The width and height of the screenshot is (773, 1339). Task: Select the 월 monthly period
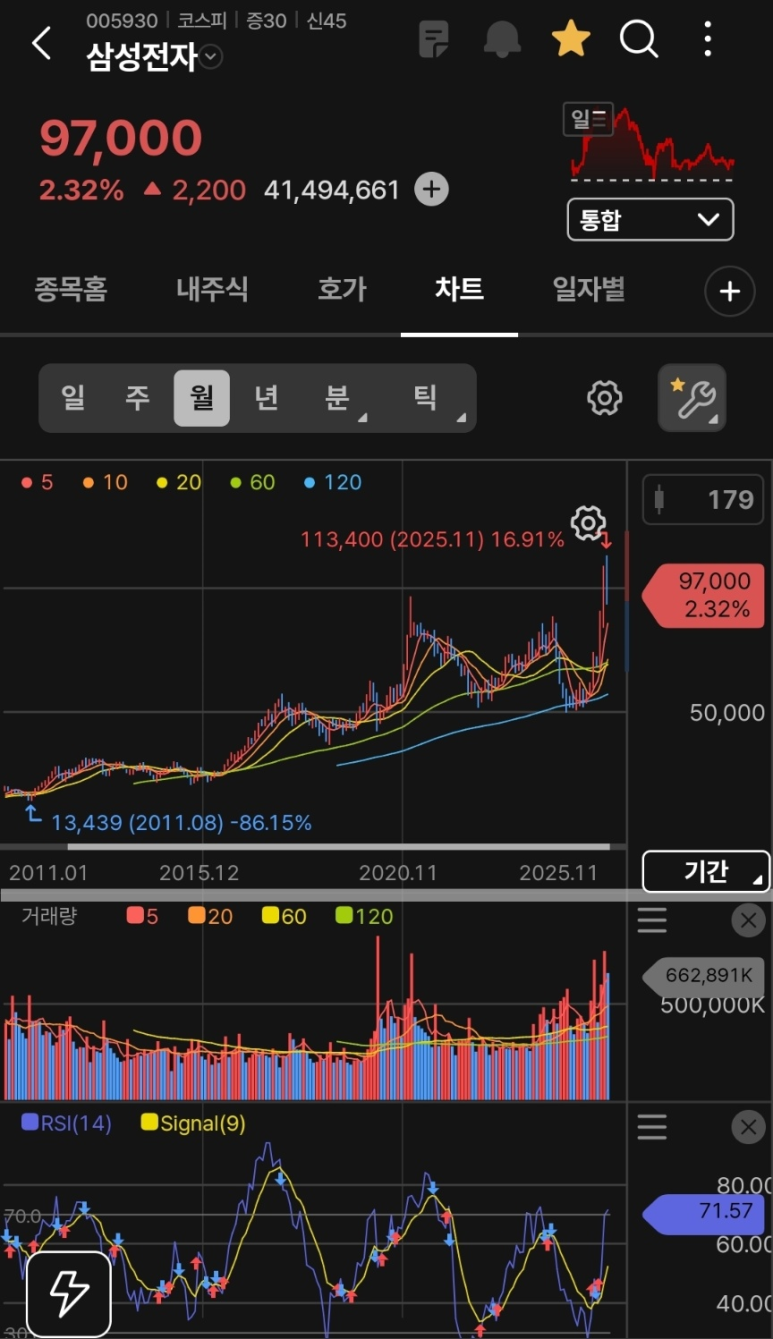(x=202, y=398)
